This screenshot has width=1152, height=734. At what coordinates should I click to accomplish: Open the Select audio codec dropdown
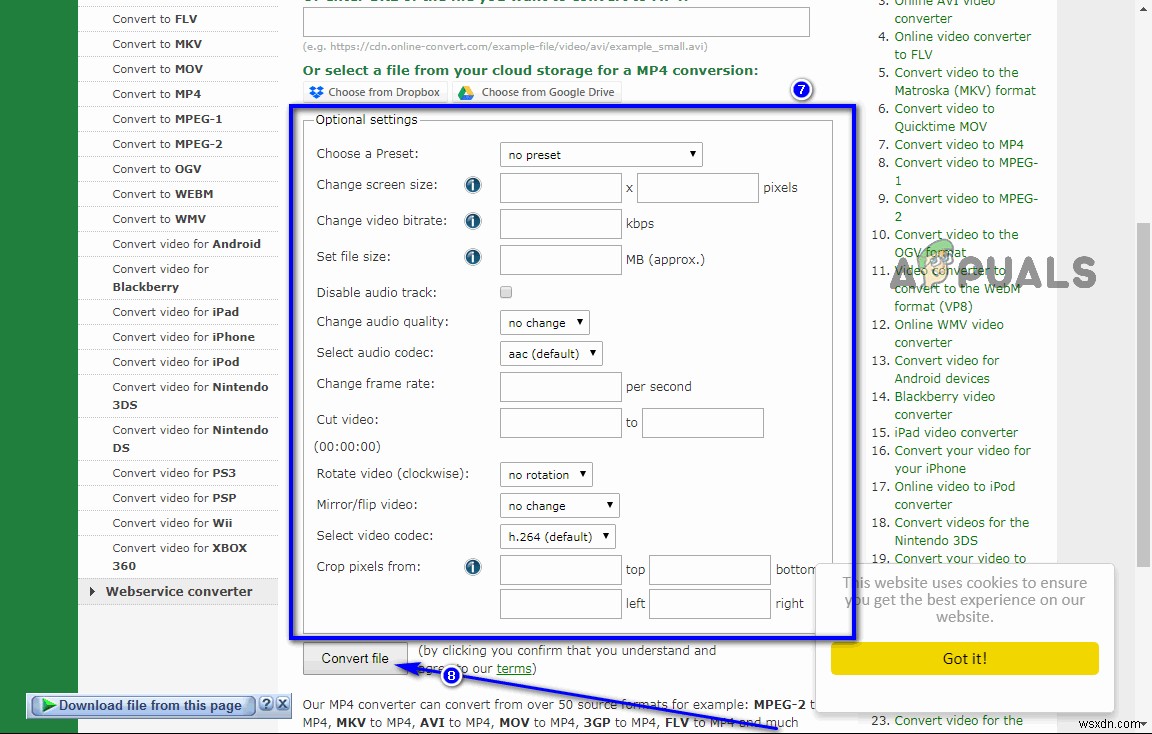coord(551,353)
